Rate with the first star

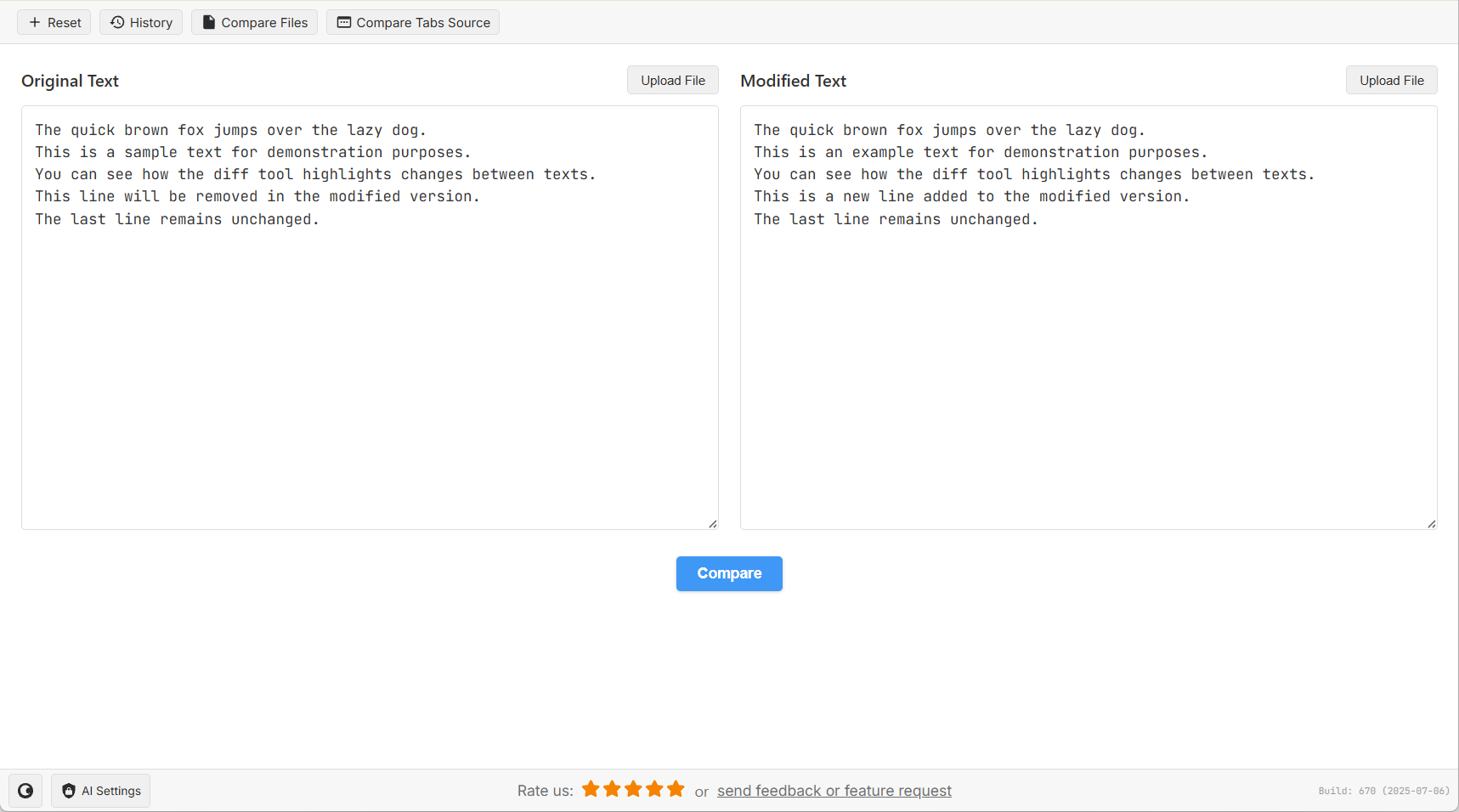coord(591,789)
